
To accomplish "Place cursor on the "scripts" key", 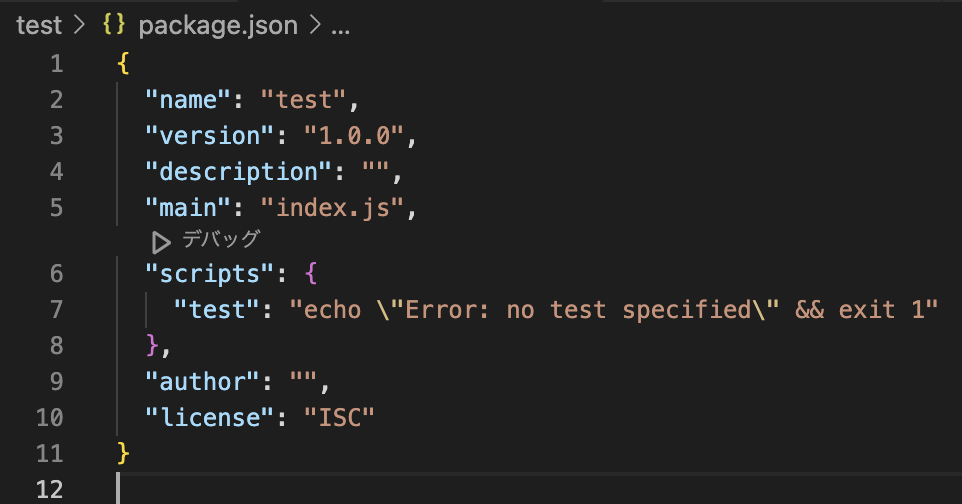I will coord(209,274).
